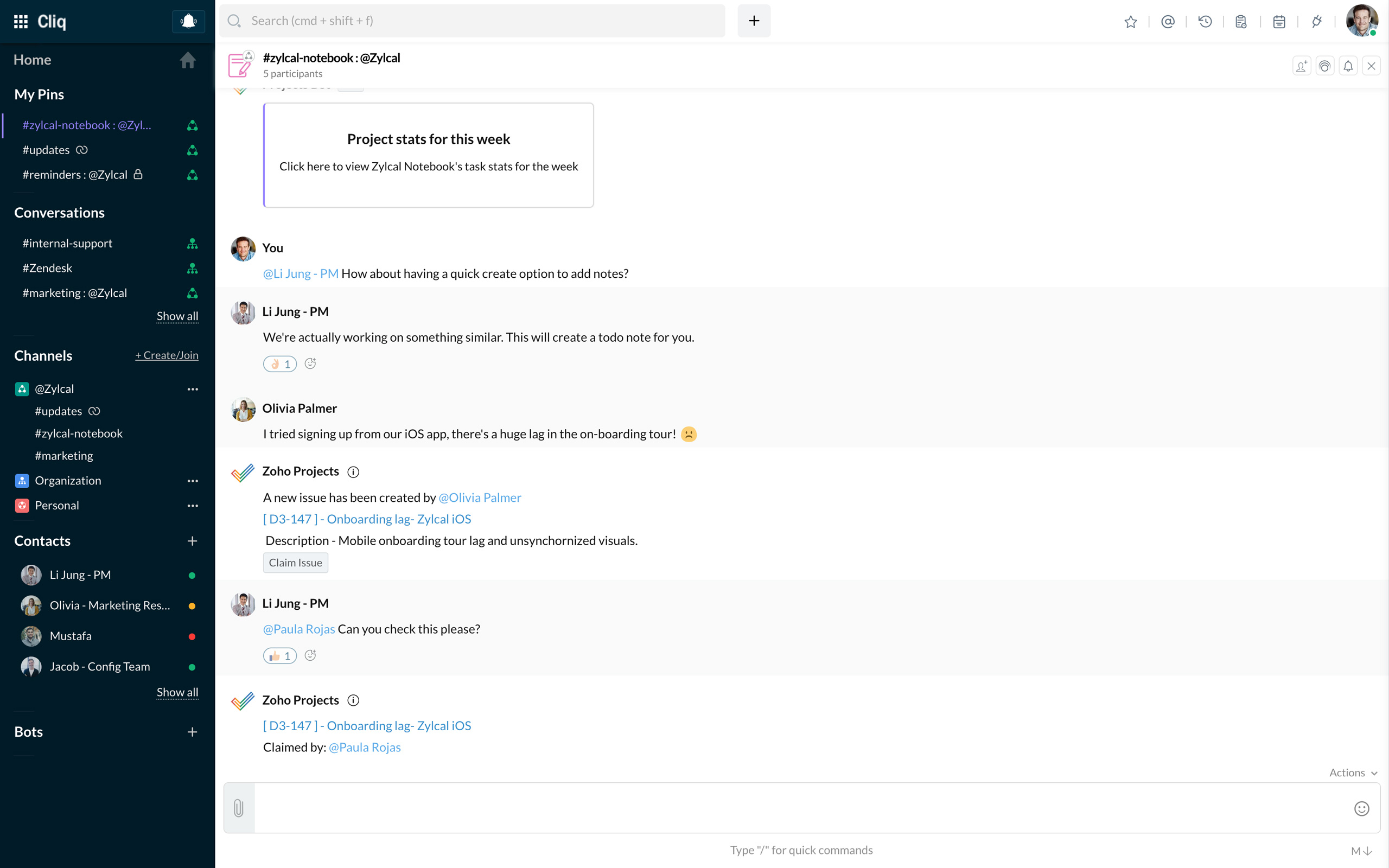The width and height of the screenshot is (1389, 868).
Task: Click + Create/Join channels link
Action: tap(167, 355)
